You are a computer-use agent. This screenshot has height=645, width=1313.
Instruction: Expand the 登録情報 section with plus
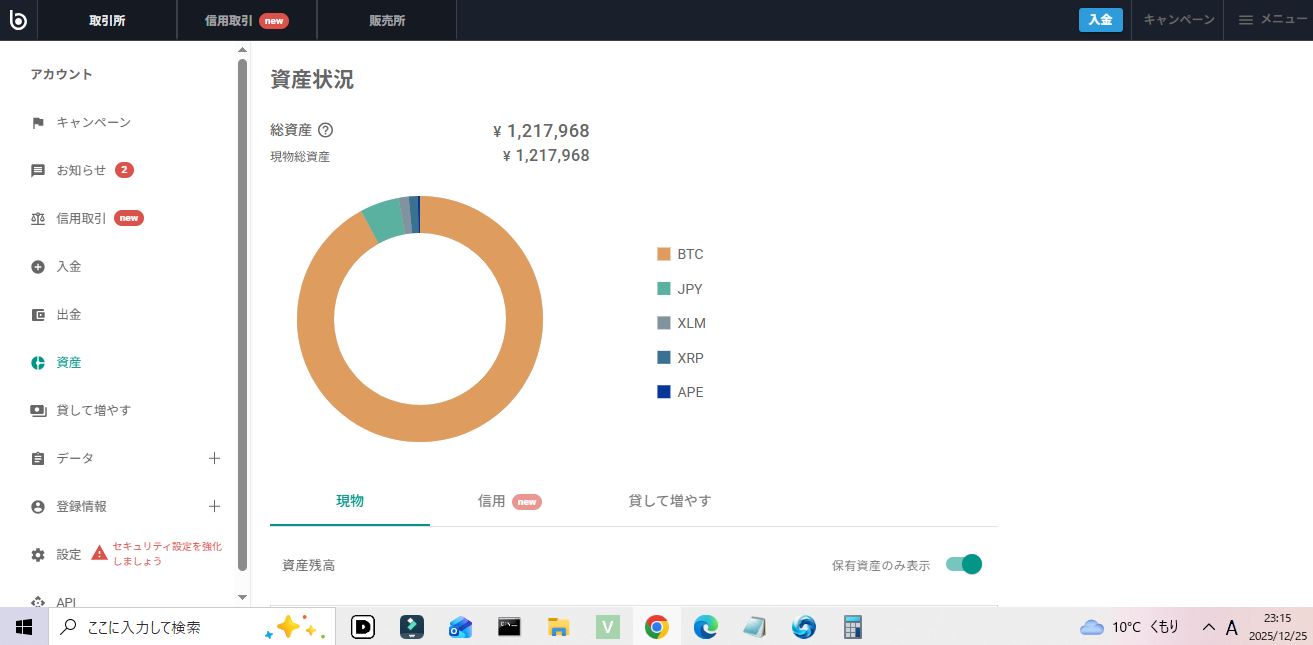214,506
